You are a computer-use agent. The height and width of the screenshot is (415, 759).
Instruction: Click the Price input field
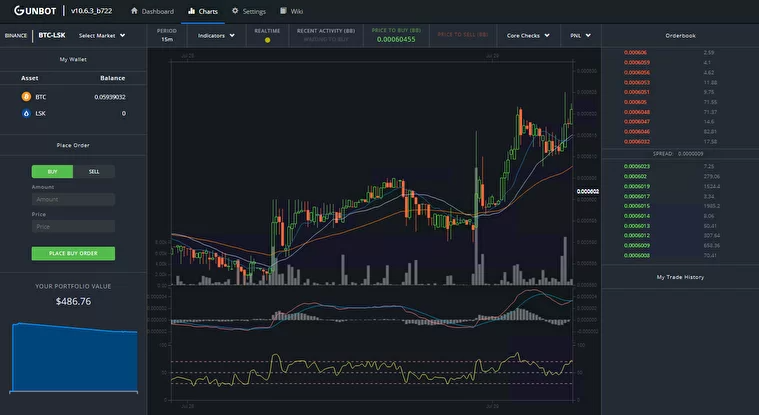click(73, 227)
